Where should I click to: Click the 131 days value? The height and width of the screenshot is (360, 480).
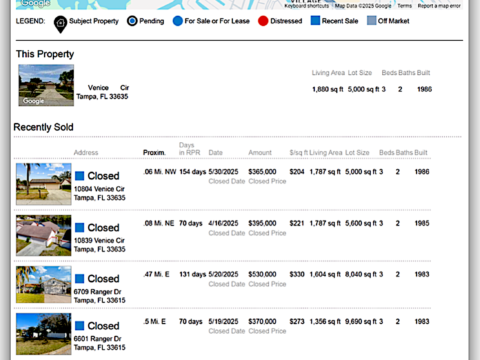[193, 274]
